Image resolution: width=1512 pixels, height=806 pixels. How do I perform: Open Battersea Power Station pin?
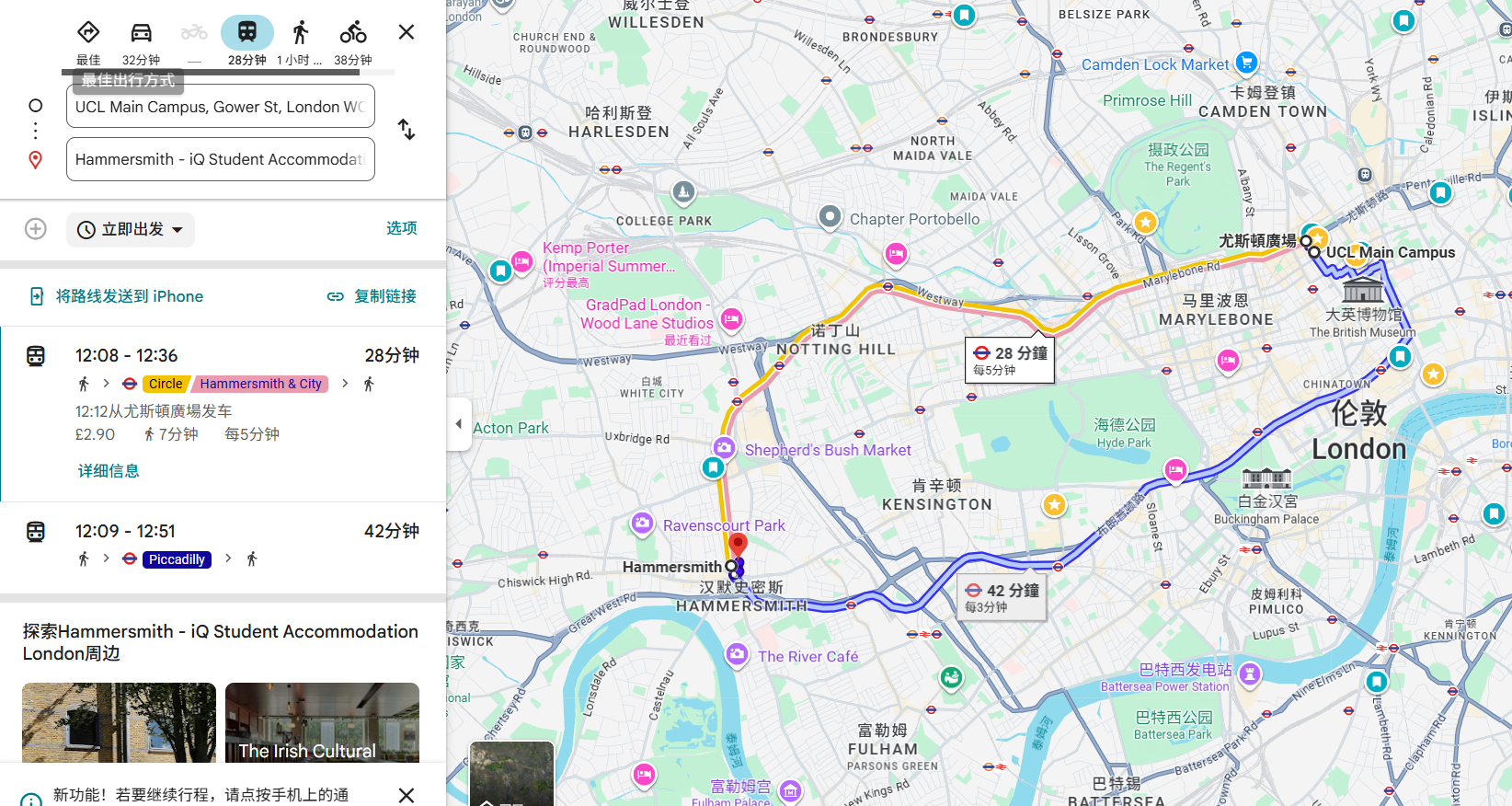(x=1249, y=674)
